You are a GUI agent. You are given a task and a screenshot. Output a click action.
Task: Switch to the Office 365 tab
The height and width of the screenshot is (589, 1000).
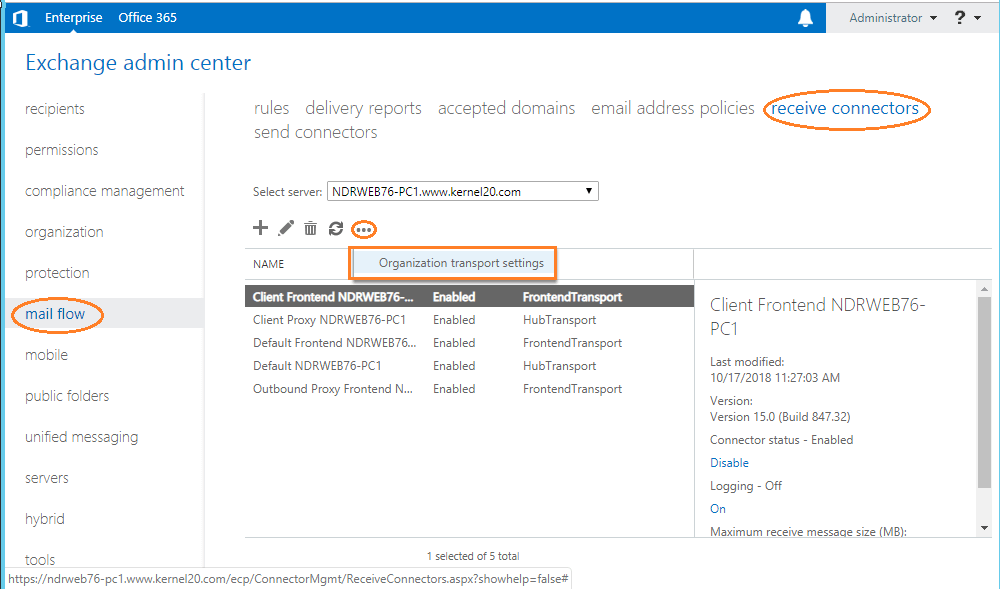tap(147, 18)
